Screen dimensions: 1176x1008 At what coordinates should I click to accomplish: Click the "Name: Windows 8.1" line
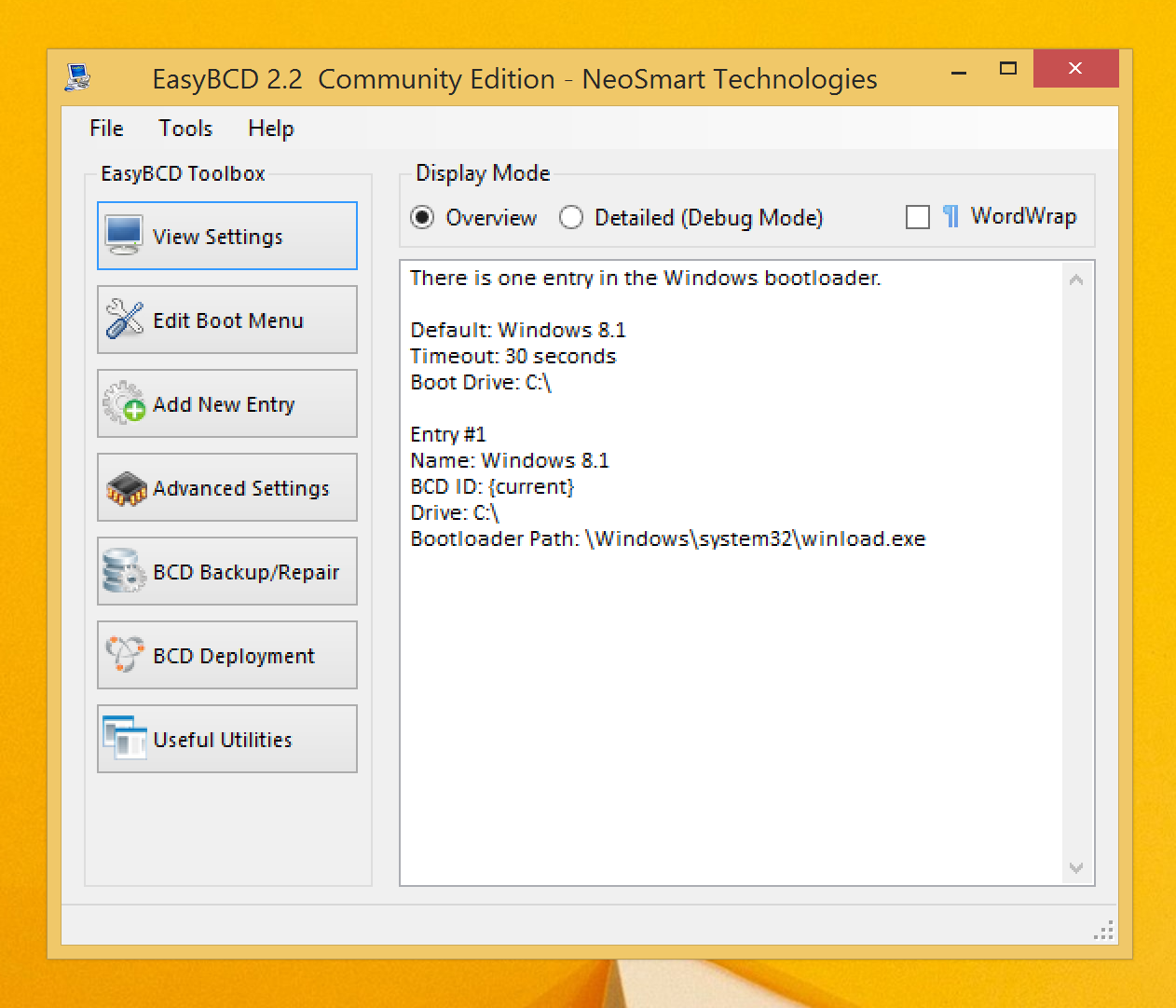pyautogui.click(x=510, y=460)
